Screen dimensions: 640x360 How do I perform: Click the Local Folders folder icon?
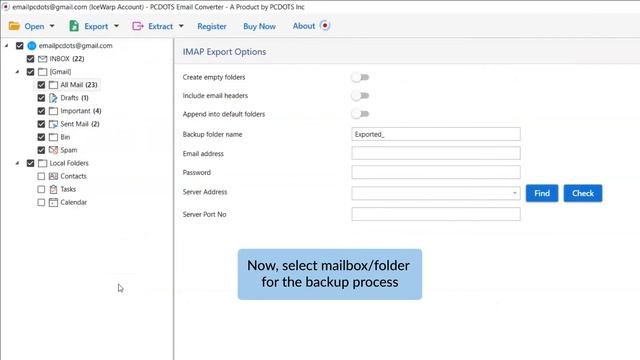[x=42, y=163]
